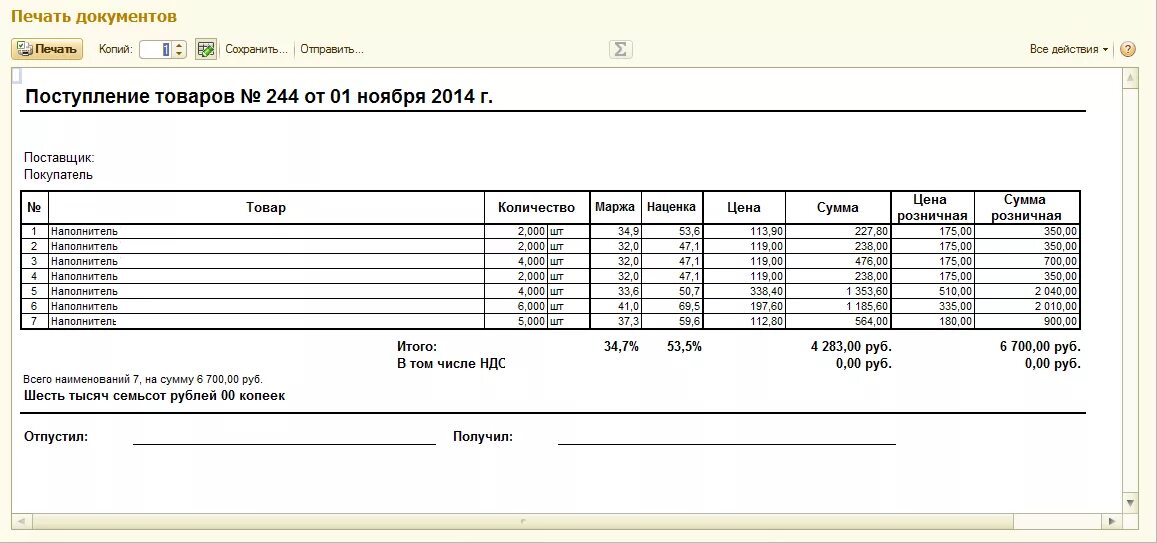
Task: Open help via question mark icon
Action: point(1127,49)
